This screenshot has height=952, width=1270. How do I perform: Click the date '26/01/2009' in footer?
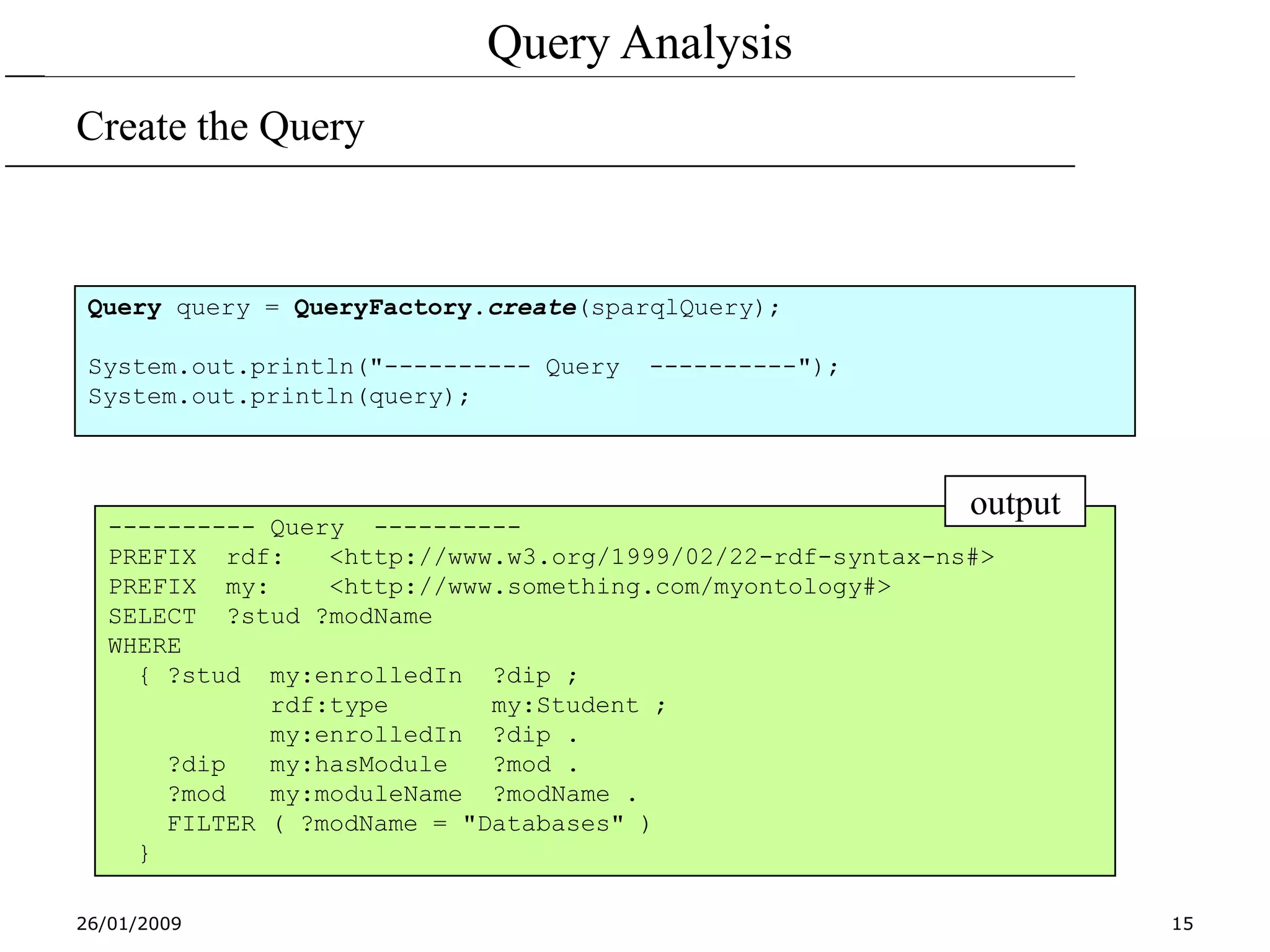[x=129, y=924]
